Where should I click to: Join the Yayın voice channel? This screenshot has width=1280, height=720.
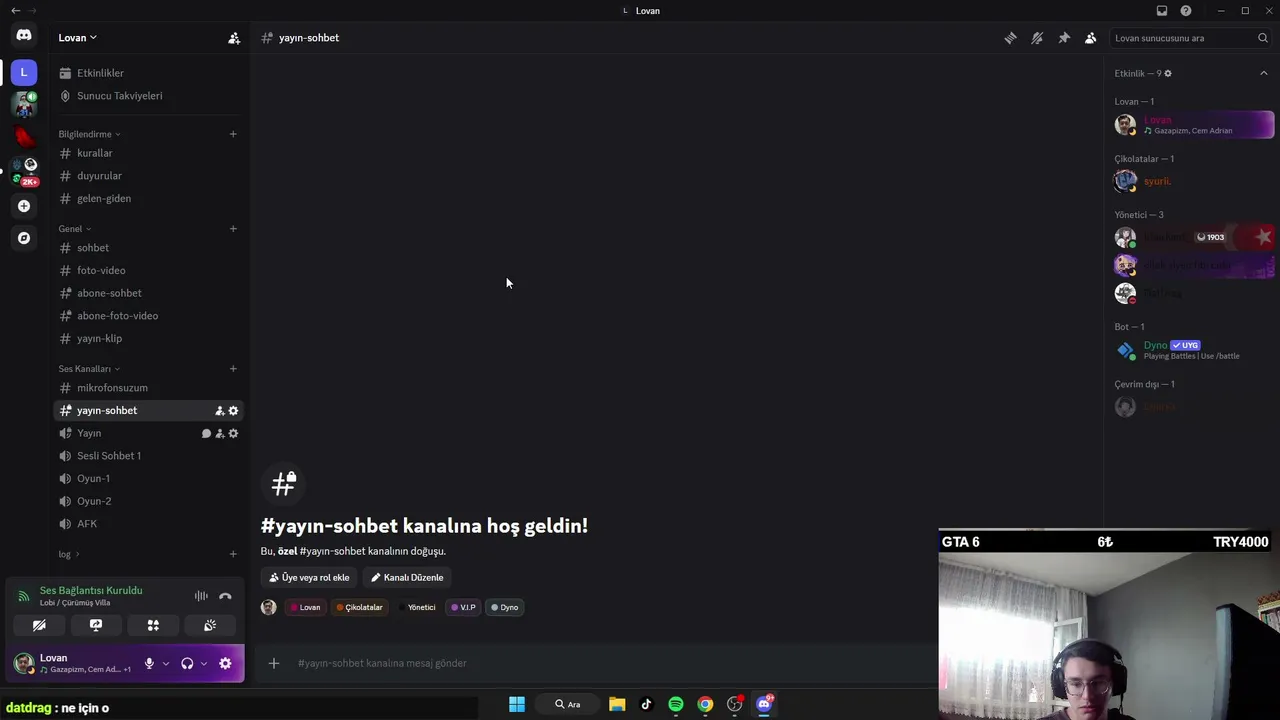(148, 433)
